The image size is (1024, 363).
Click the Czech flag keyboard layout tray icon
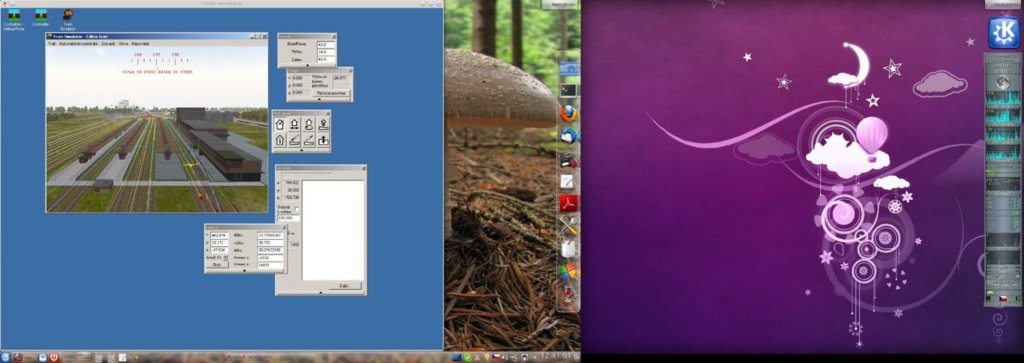496,358
